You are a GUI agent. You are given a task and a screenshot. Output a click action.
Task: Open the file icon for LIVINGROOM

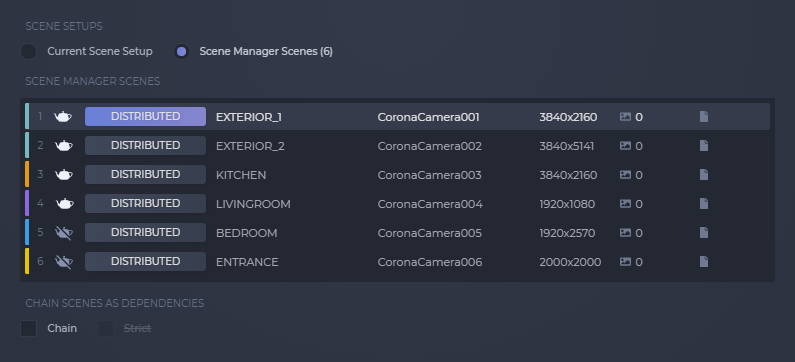[x=704, y=203]
